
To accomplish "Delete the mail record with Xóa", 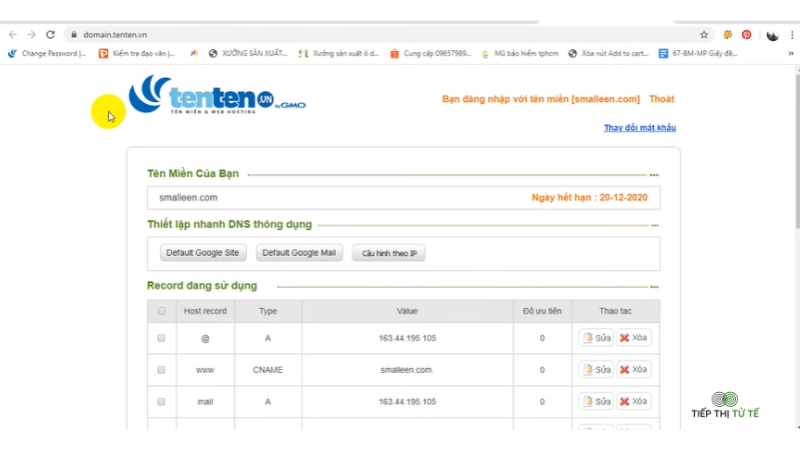I will (634, 402).
